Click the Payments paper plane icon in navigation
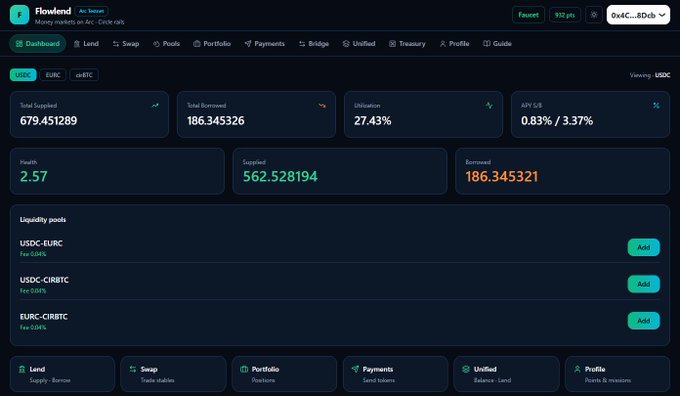 click(x=248, y=43)
